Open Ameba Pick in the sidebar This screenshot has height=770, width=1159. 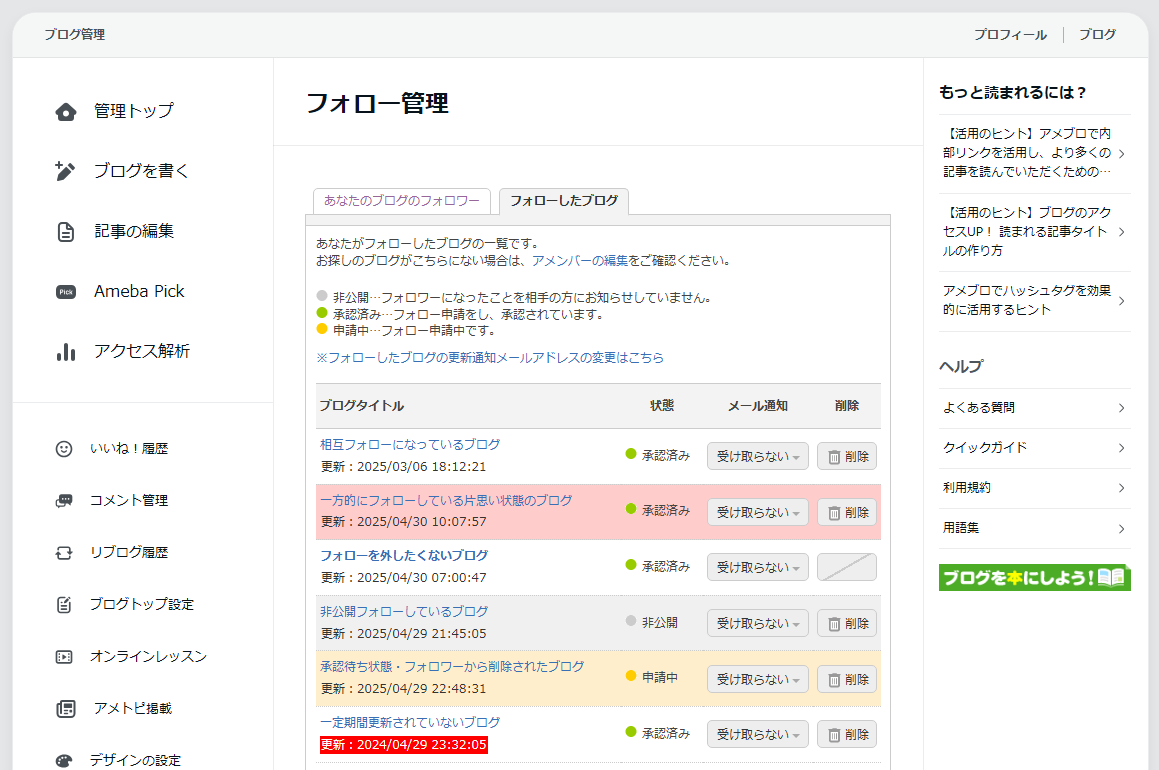pos(139,291)
